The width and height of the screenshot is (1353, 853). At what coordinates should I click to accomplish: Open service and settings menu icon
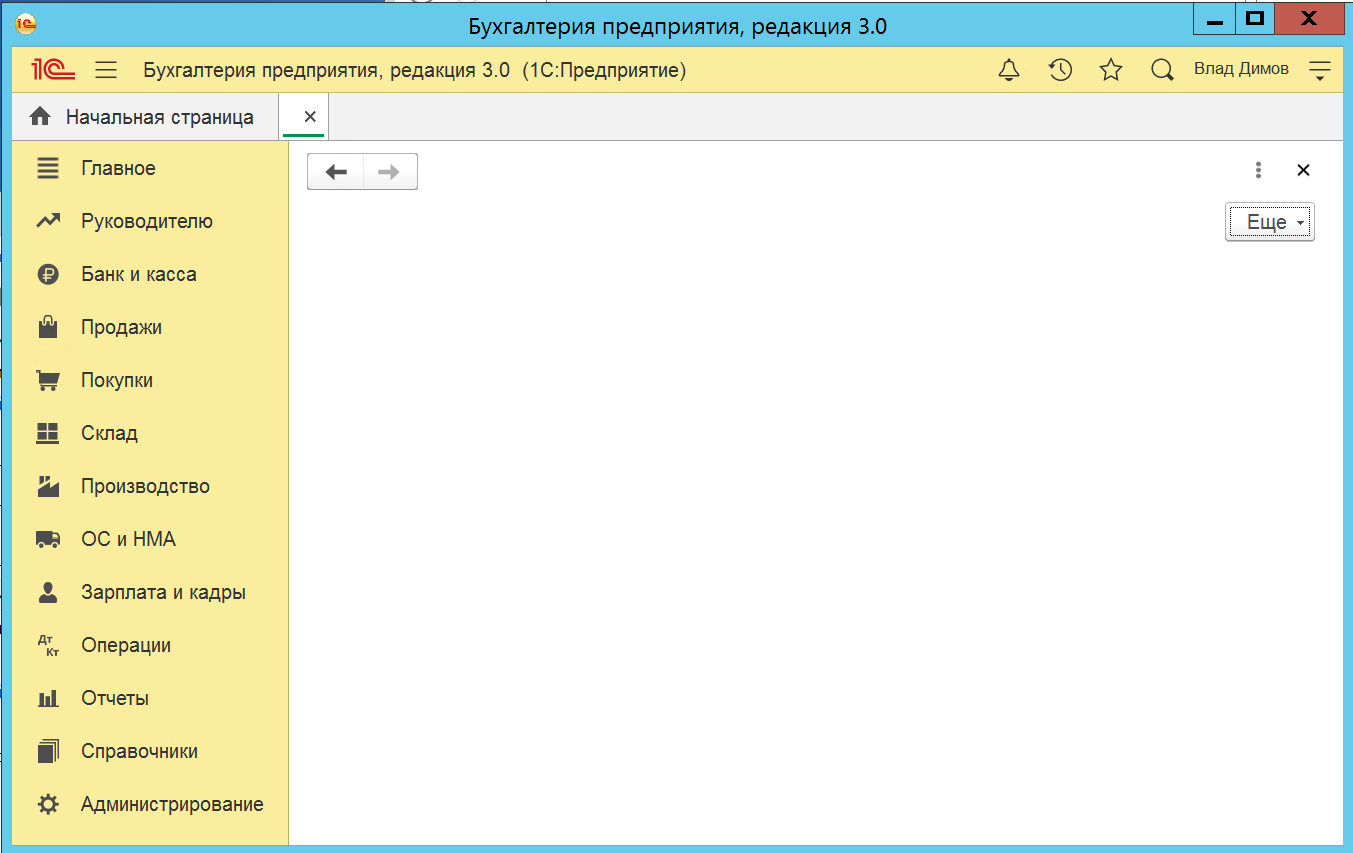click(x=1320, y=70)
